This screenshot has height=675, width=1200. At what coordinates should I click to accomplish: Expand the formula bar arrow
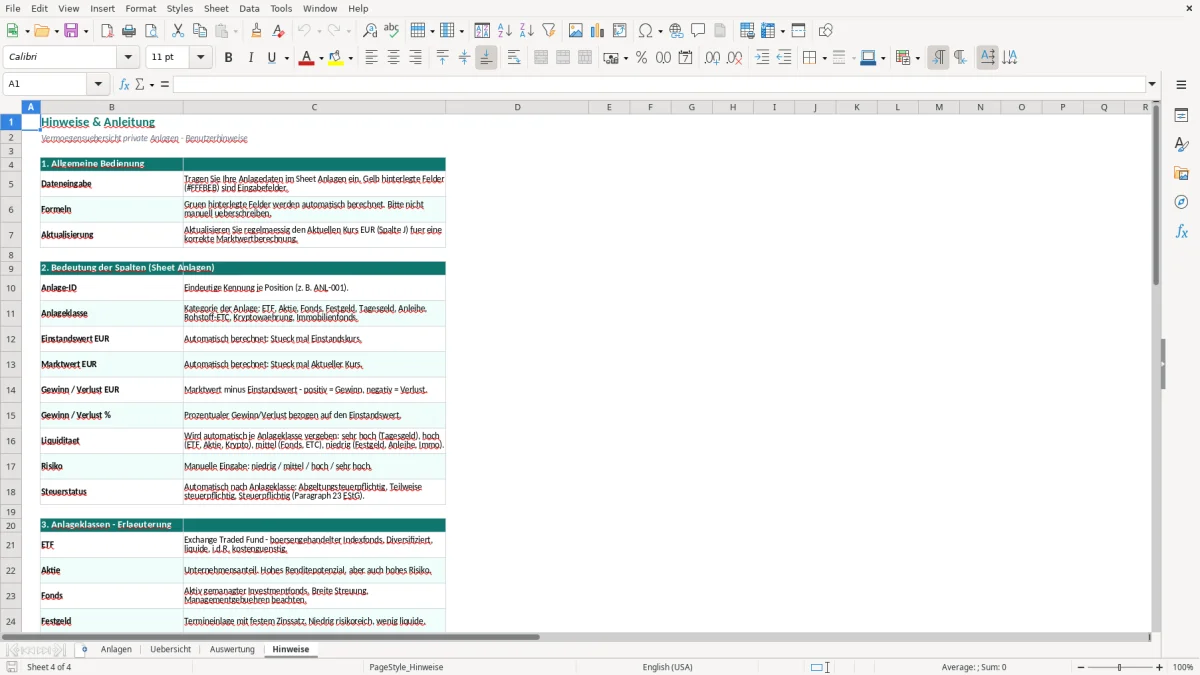[x=1152, y=84]
